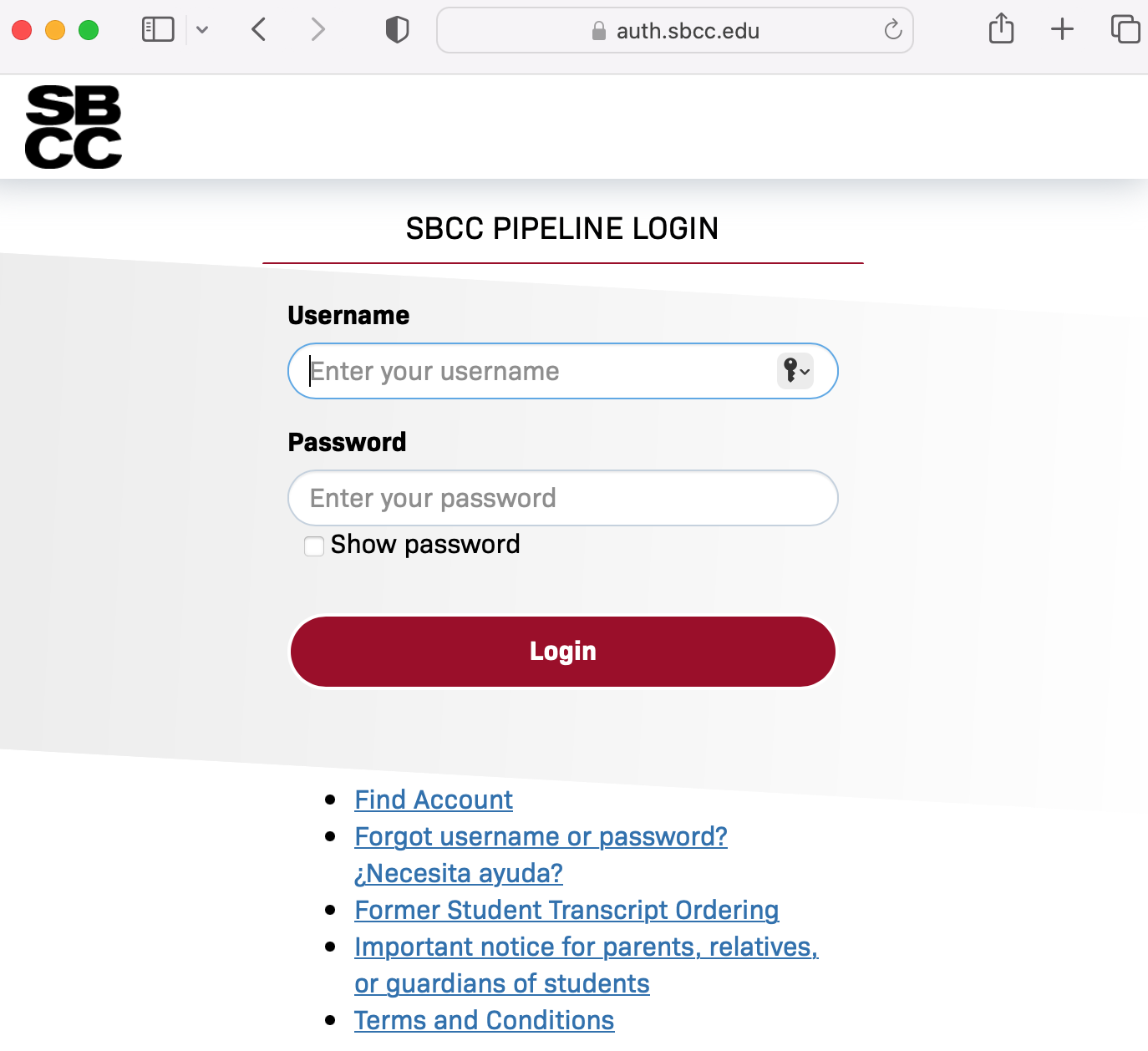Click the Apple close window button

pyautogui.click(x=23, y=28)
